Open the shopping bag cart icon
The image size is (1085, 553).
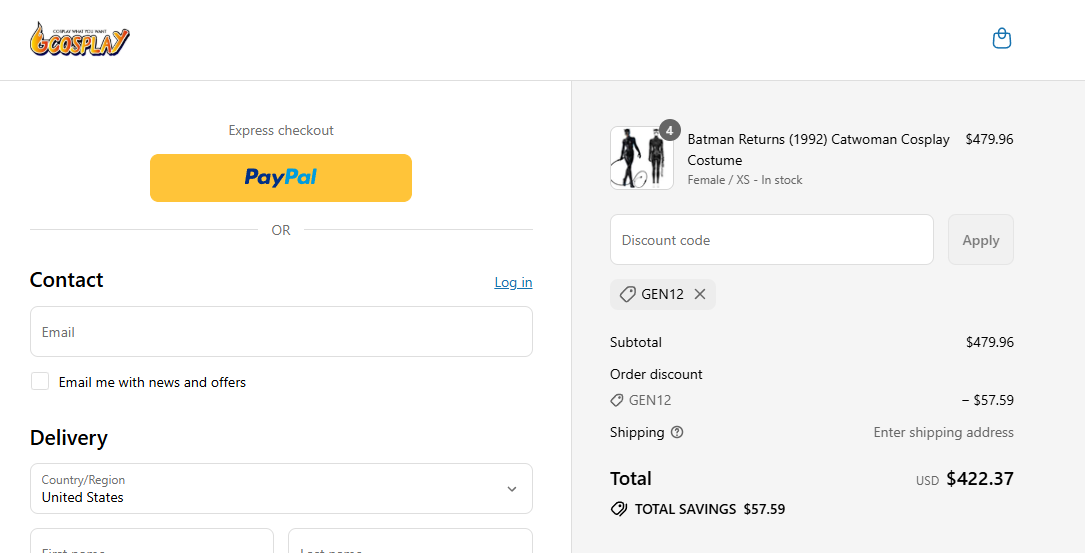point(1001,38)
